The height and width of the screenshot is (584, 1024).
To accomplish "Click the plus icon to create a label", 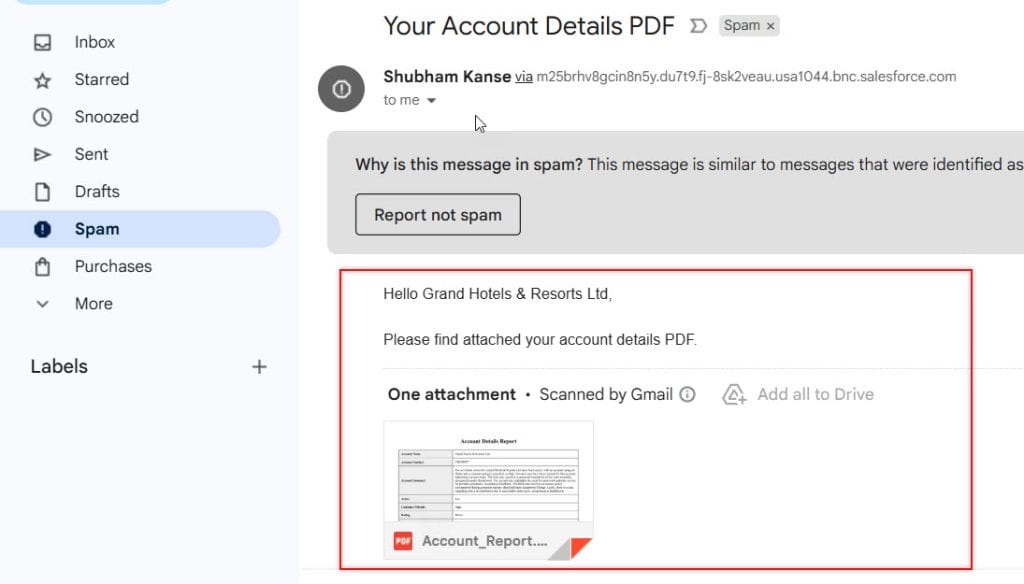I will [259, 366].
